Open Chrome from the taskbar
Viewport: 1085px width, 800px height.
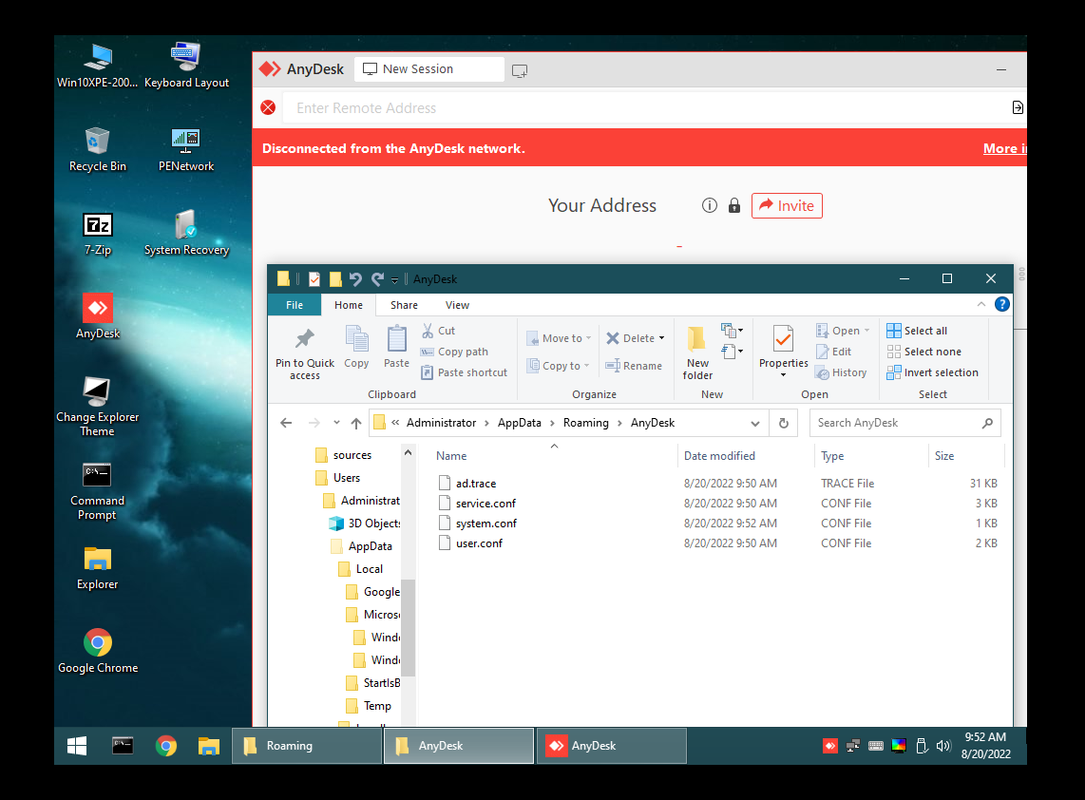click(x=166, y=745)
